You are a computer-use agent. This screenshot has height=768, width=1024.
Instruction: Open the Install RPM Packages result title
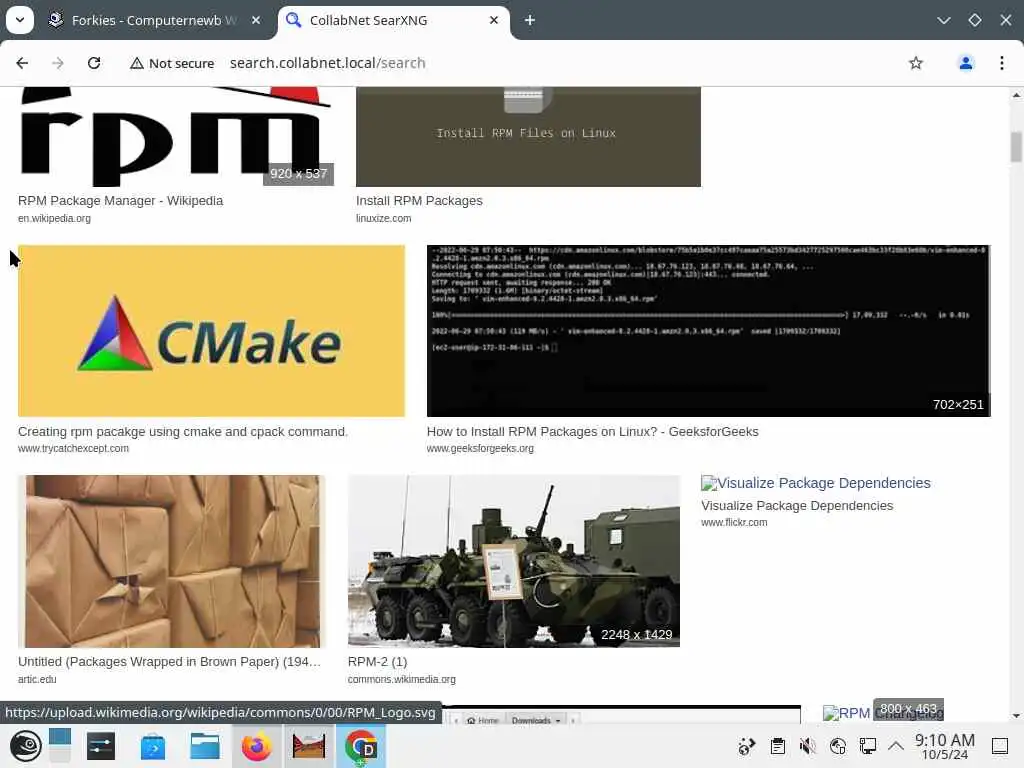tap(419, 200)
